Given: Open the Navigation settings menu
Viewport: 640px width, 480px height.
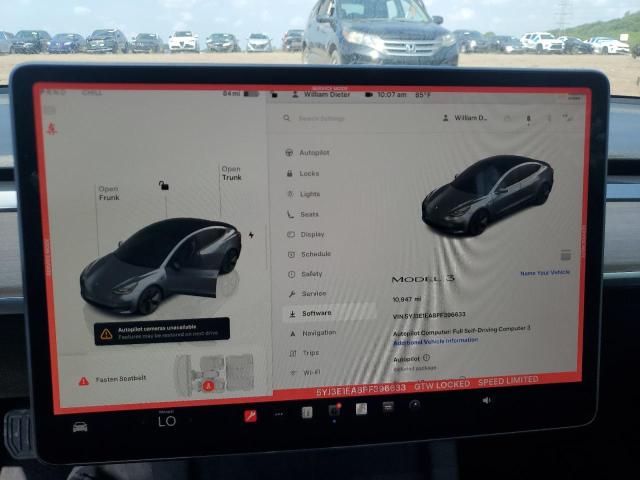Looking at the screenshot, I should 313,333.
